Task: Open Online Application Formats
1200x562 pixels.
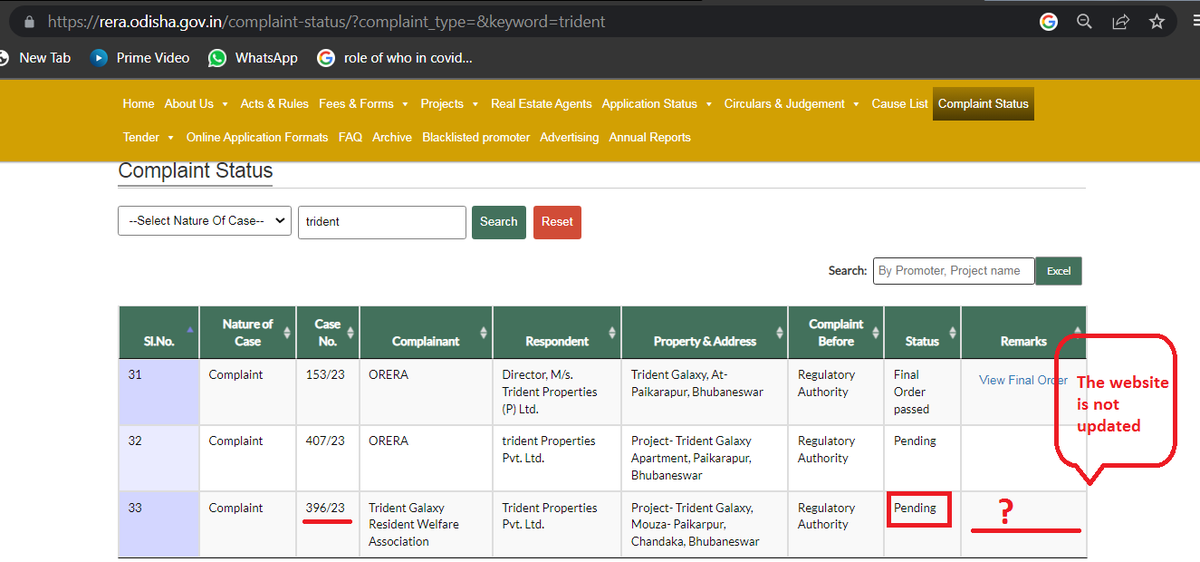Action: 257,138
